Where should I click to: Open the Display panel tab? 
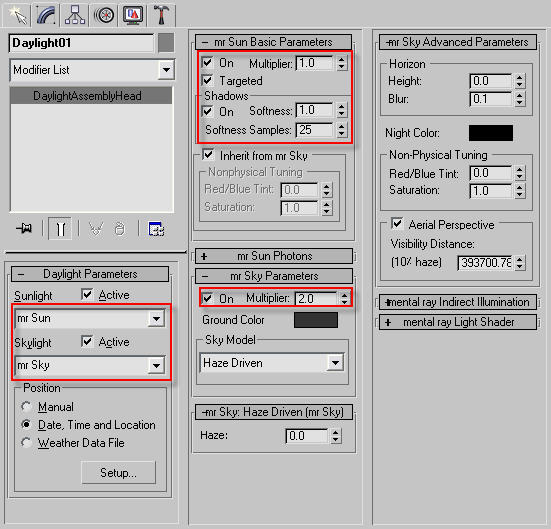[133, 15]
